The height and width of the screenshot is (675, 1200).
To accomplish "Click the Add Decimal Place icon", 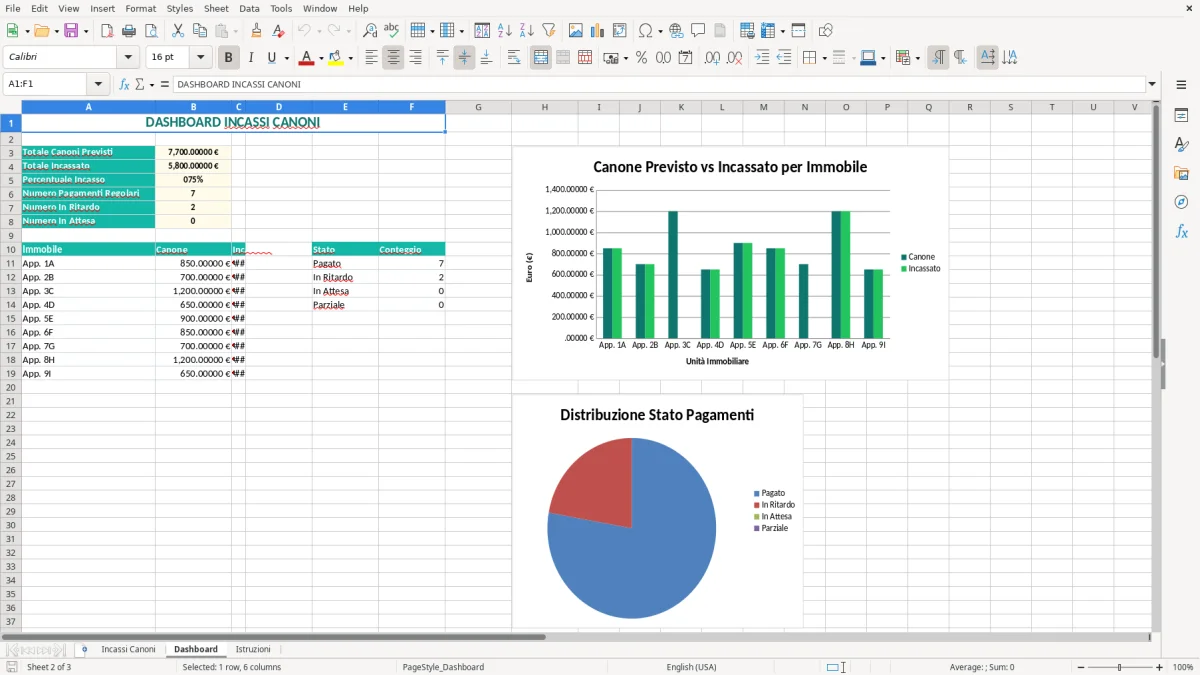I will pyautogui.click(x=713, y=58).
